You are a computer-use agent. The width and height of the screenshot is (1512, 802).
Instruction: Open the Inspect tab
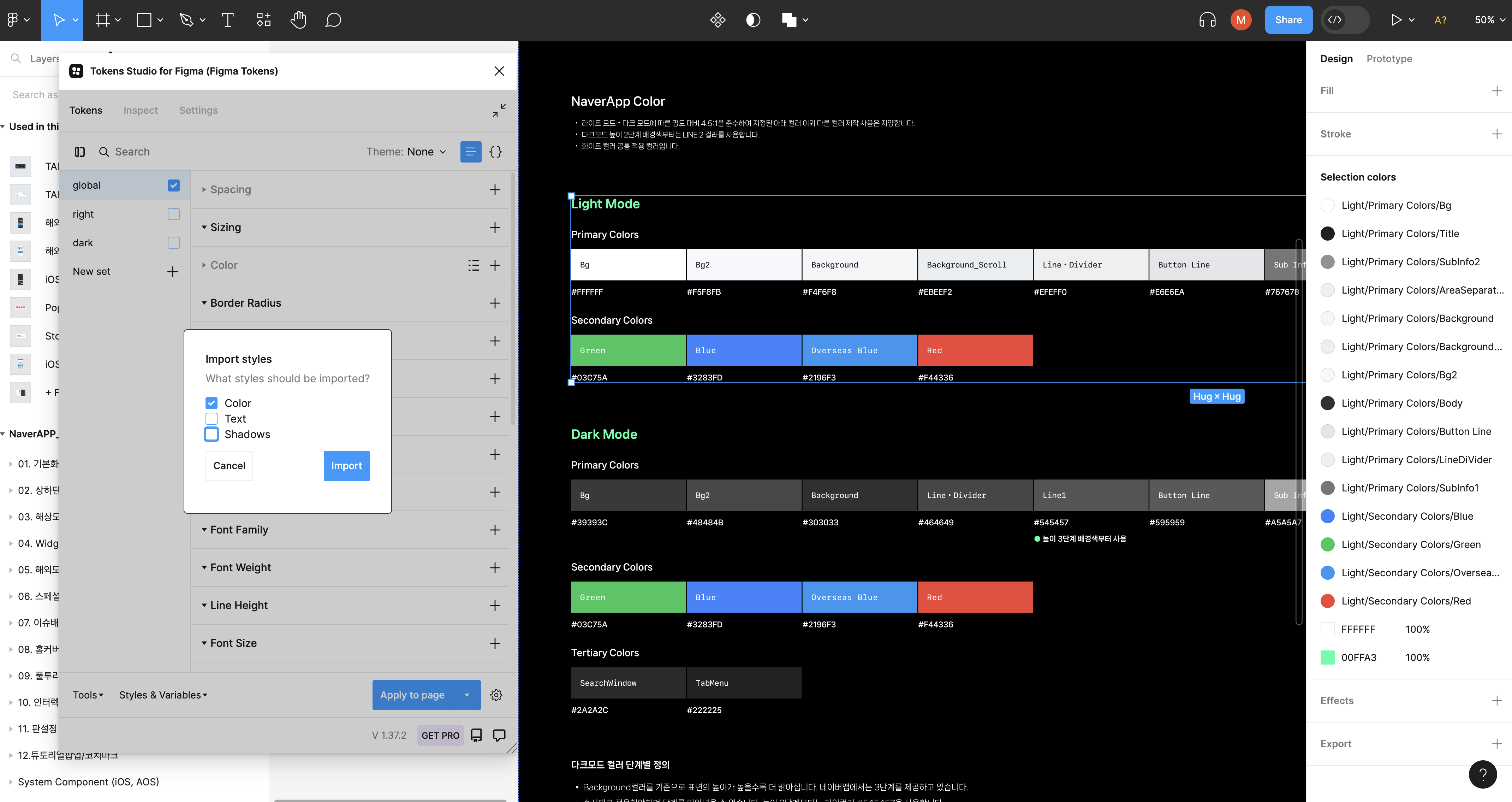pos(141,110)
